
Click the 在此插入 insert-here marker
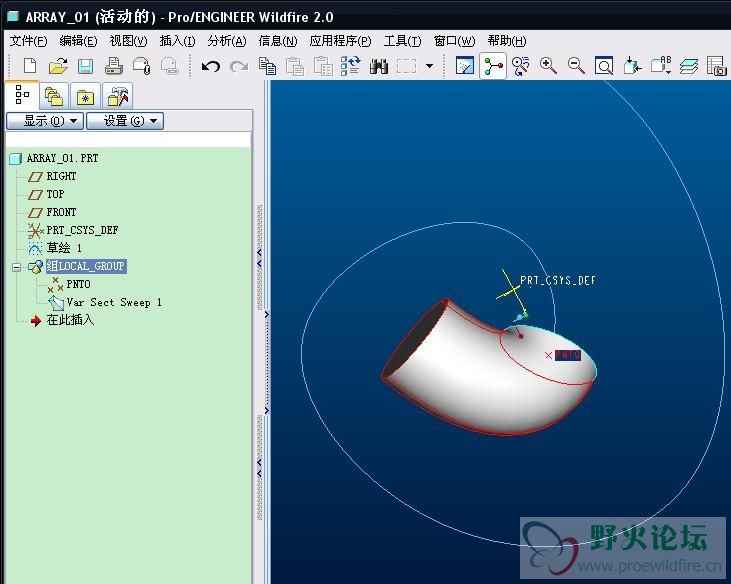pyautogui.click(x=70, y=320)
